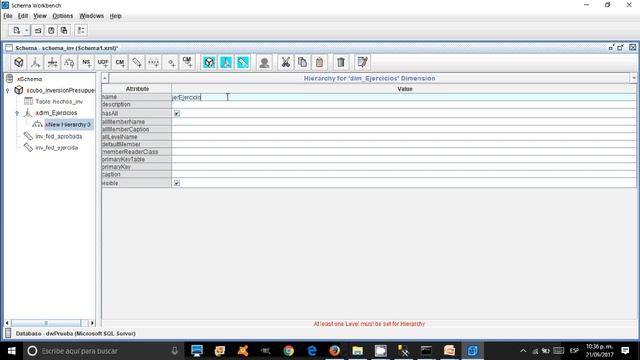This screenshot has width=640, height=360.
Task: Click the tree panel horizontal scrollbar right arrow
Action: [92, 323]
